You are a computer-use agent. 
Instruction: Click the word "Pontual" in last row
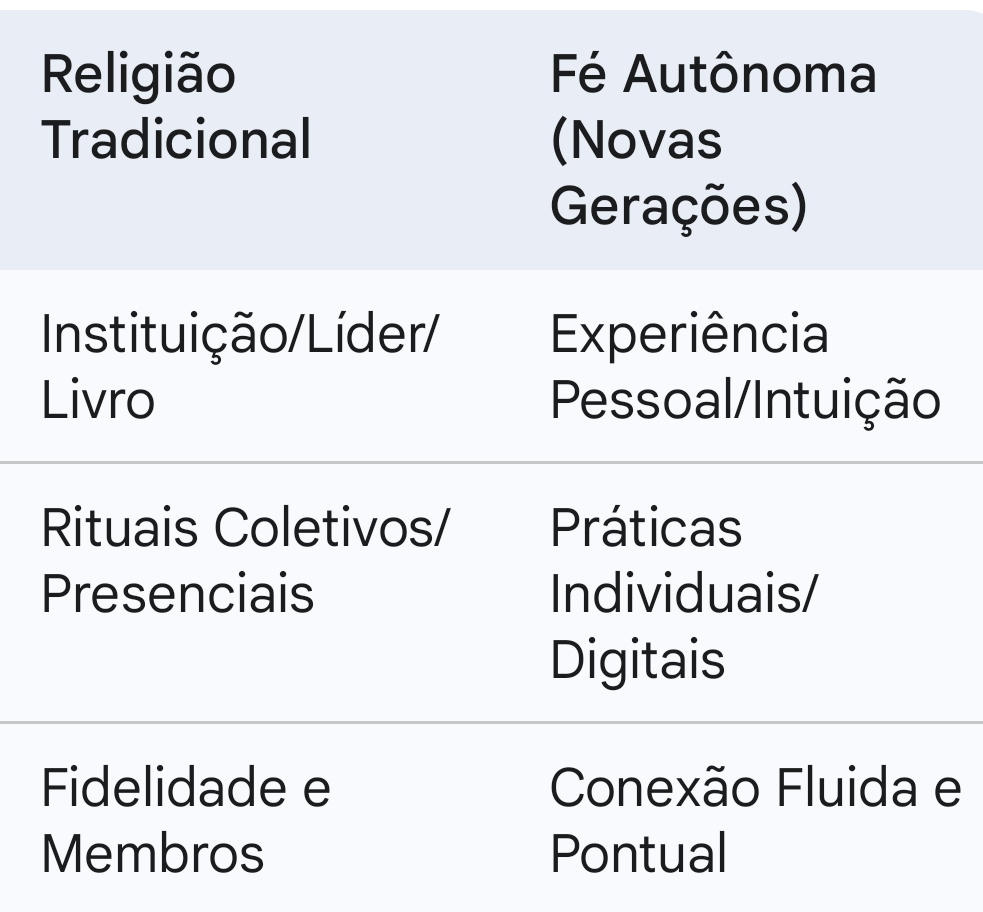pos(639,854)
